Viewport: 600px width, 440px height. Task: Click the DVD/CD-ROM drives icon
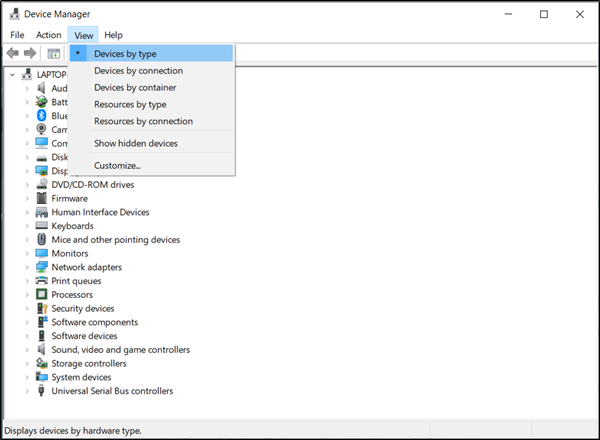41,184
